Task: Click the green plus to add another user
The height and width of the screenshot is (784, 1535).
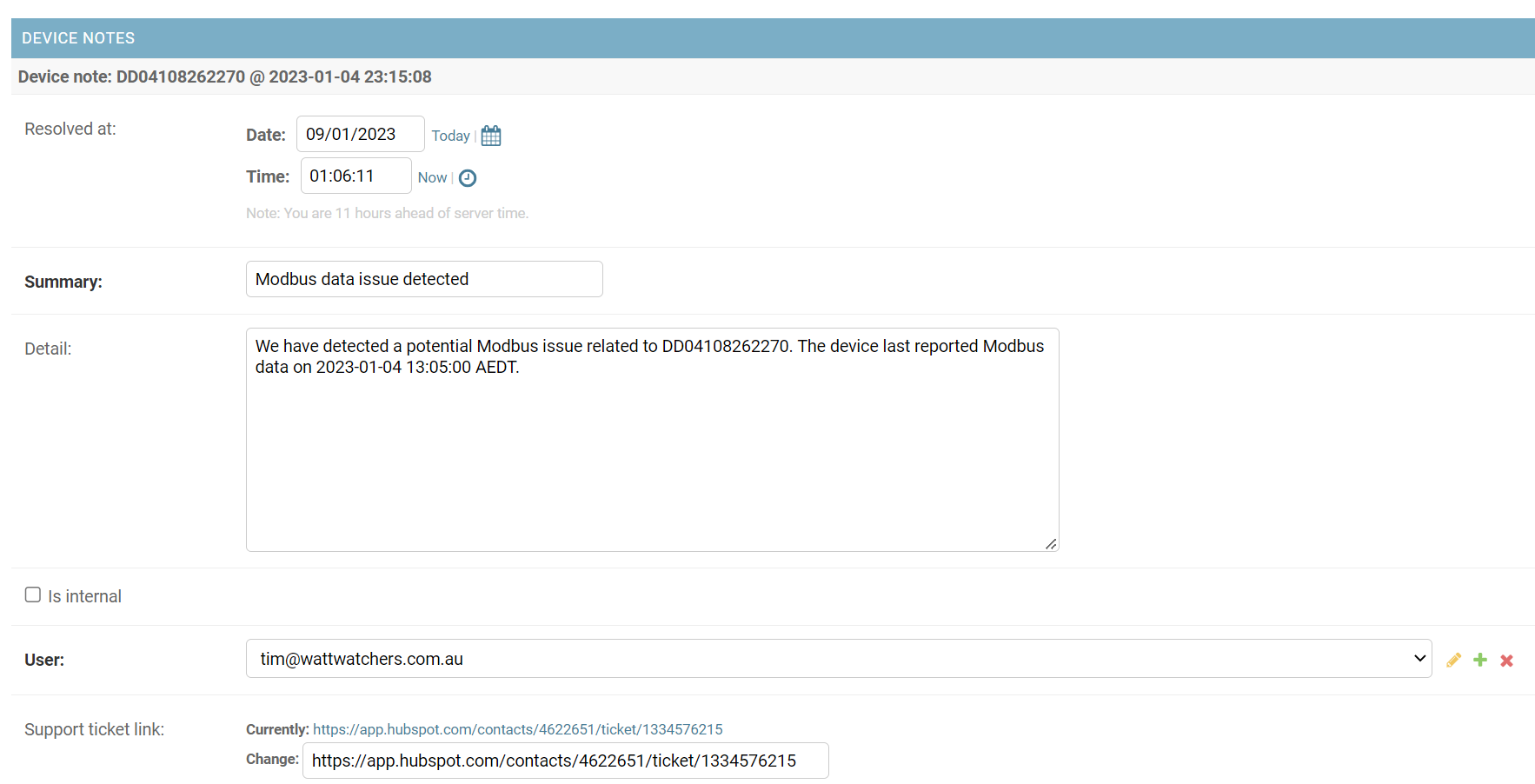Action: 1480,661
